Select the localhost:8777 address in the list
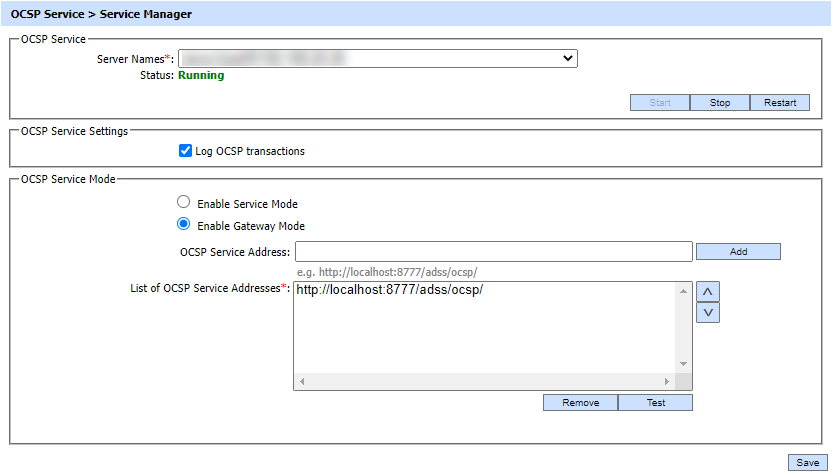The height and width of the screenshot is (473, 832). click(x=390, y=291)
